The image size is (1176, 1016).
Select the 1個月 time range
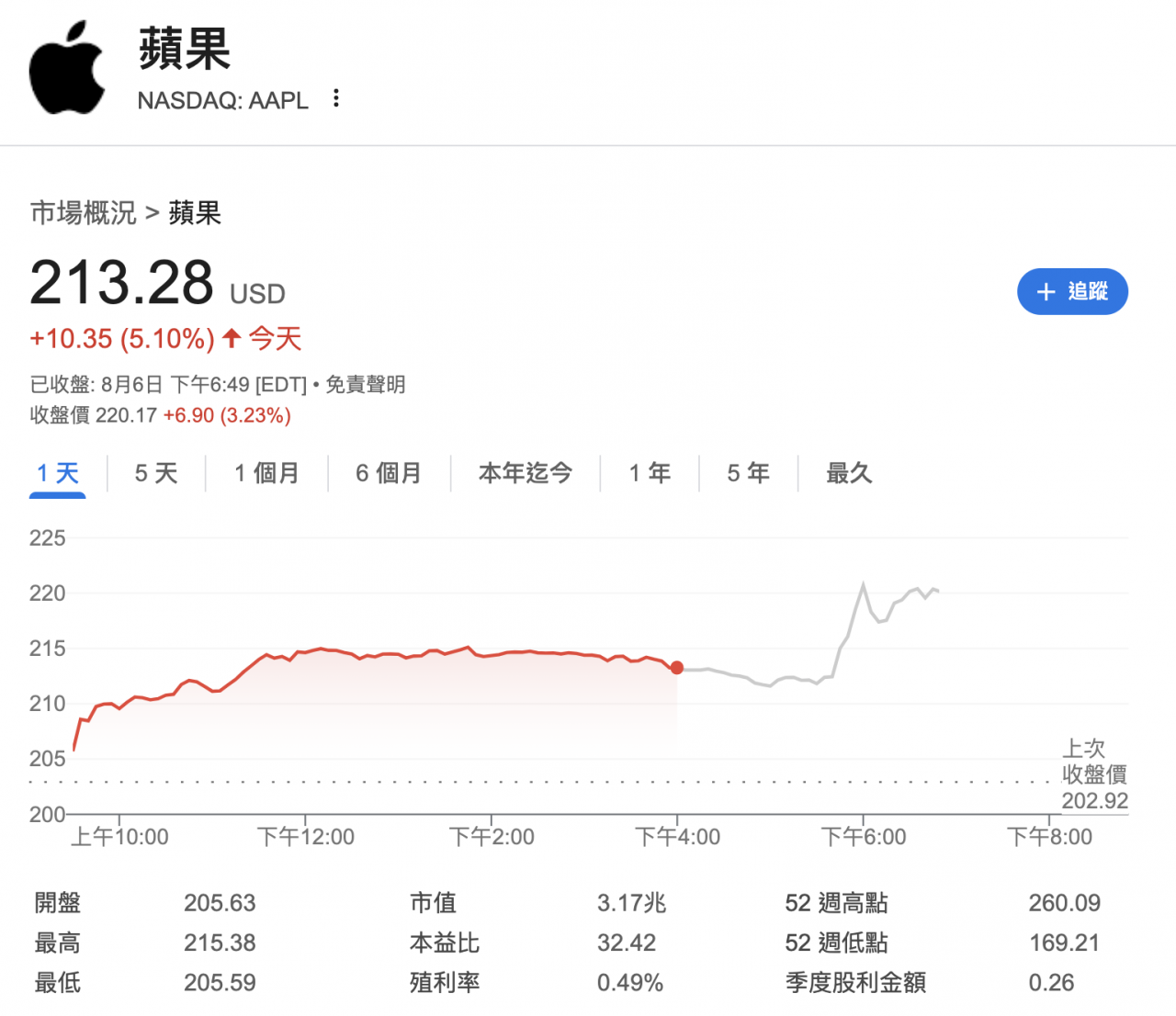tap(266, 472)
